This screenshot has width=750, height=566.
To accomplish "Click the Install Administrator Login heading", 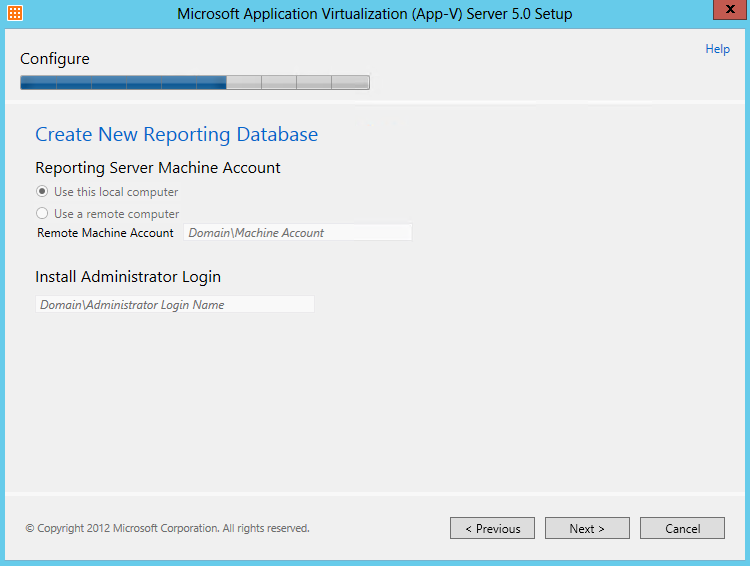I will 128,277.
